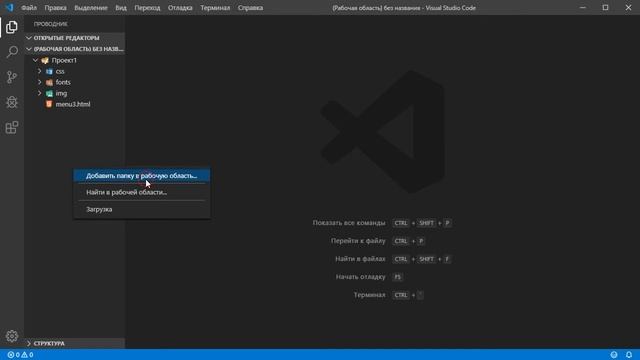Click the img folder icon
Image resolution: width=640 pixels, height=360 pixels.
[49, 93]
